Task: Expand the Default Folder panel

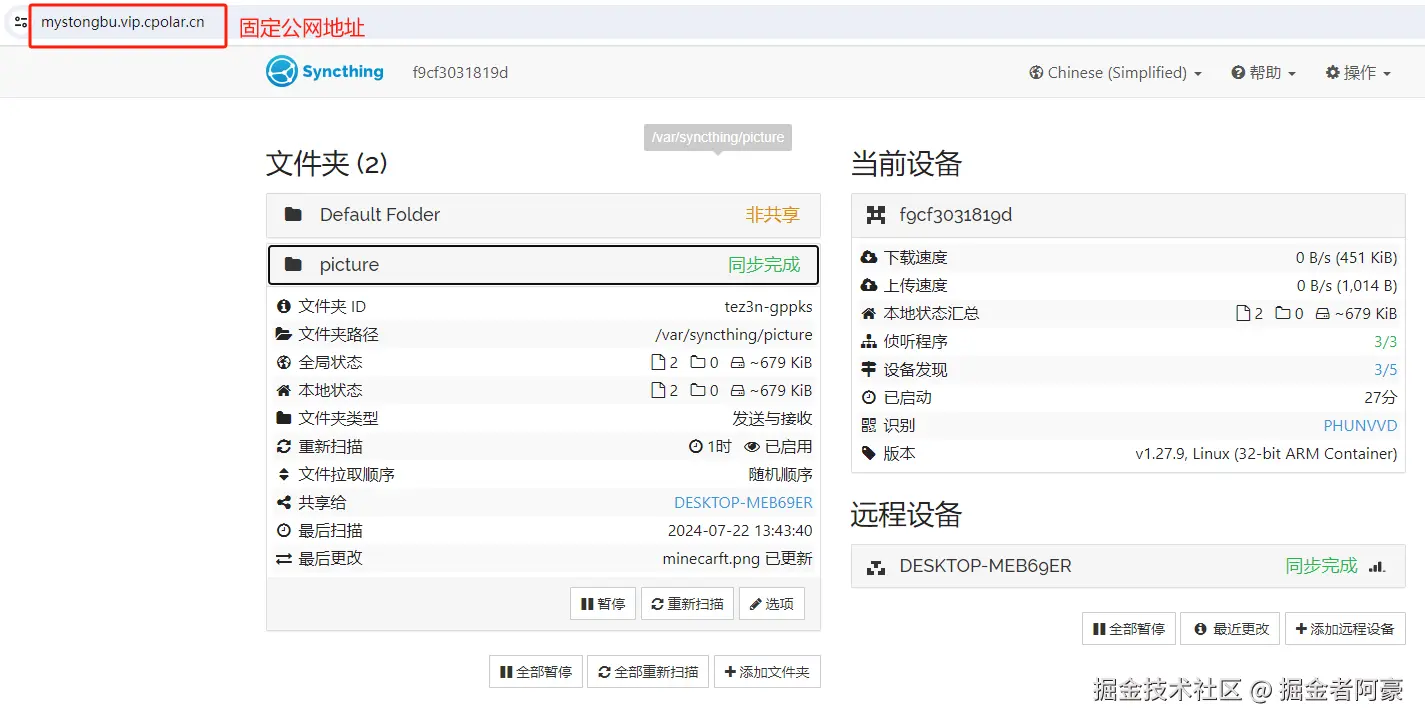Action: click(543, 215)
